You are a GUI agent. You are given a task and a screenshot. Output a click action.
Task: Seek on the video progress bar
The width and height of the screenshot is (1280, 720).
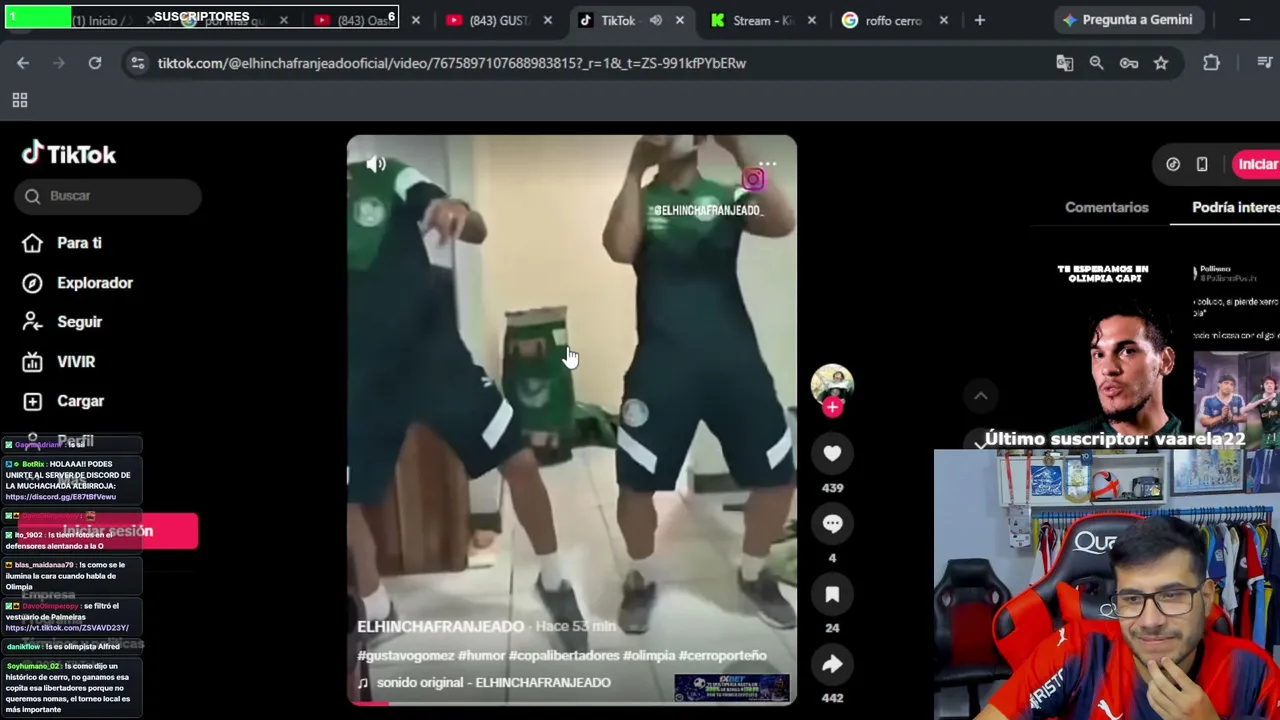click(572, 702)
